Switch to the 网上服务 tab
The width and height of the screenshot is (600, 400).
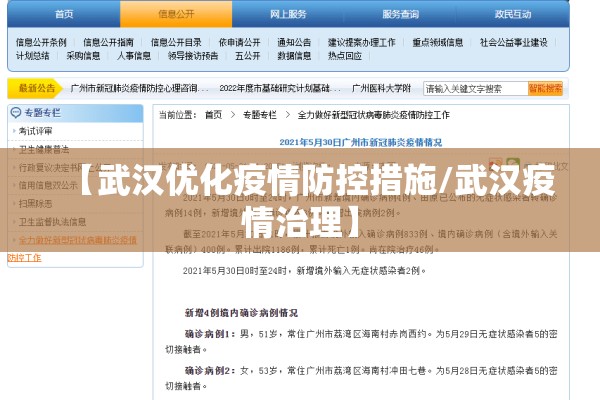[x=288, y=14]
